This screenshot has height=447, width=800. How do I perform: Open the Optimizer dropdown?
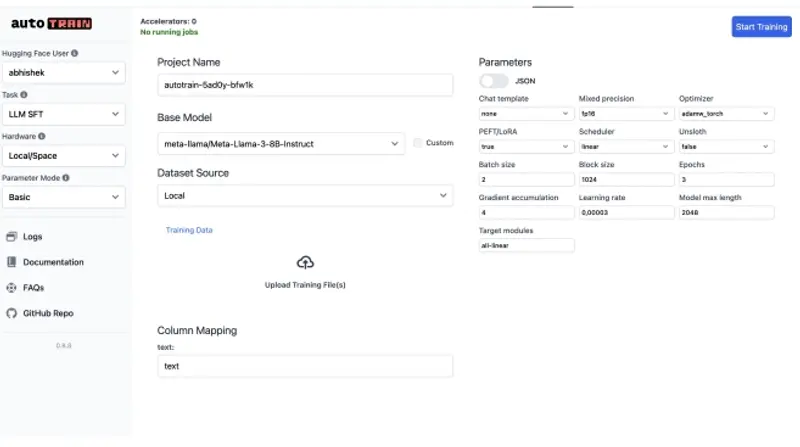(726, 114)
